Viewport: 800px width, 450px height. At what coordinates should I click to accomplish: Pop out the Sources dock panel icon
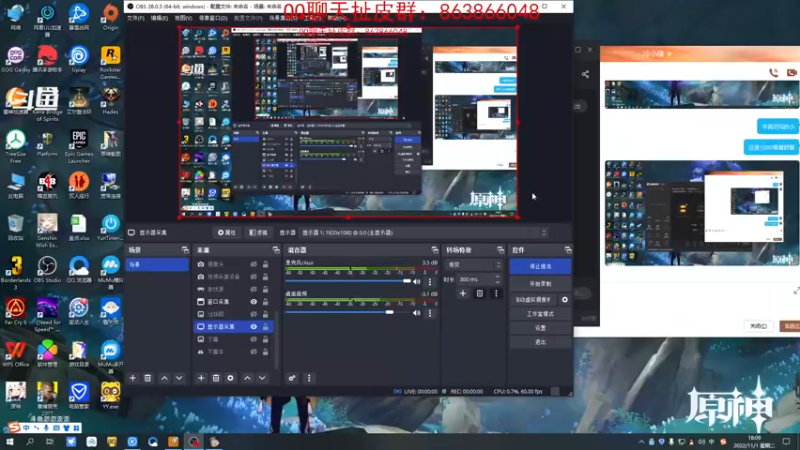click(x=276, y=250)
